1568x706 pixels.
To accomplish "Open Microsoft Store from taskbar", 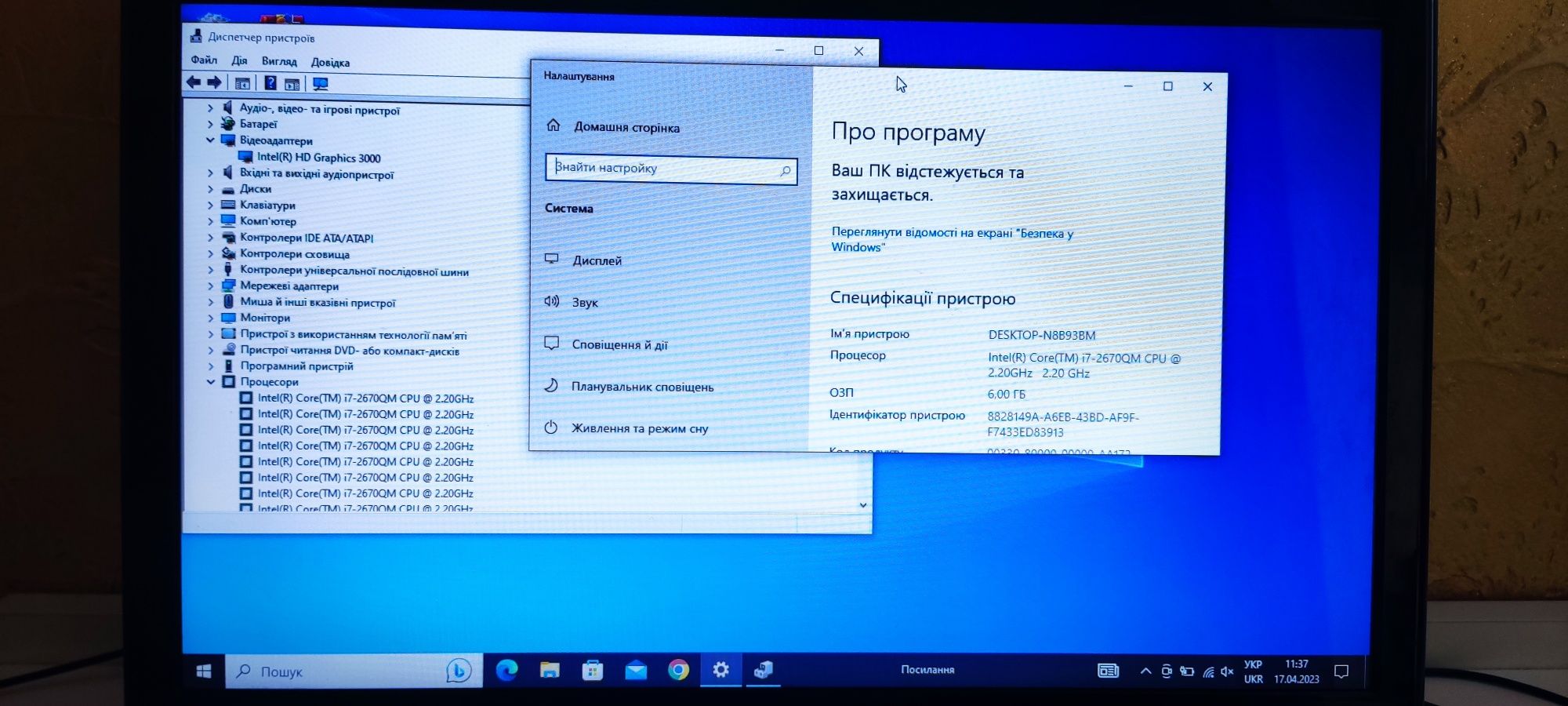I will [593, 670].
